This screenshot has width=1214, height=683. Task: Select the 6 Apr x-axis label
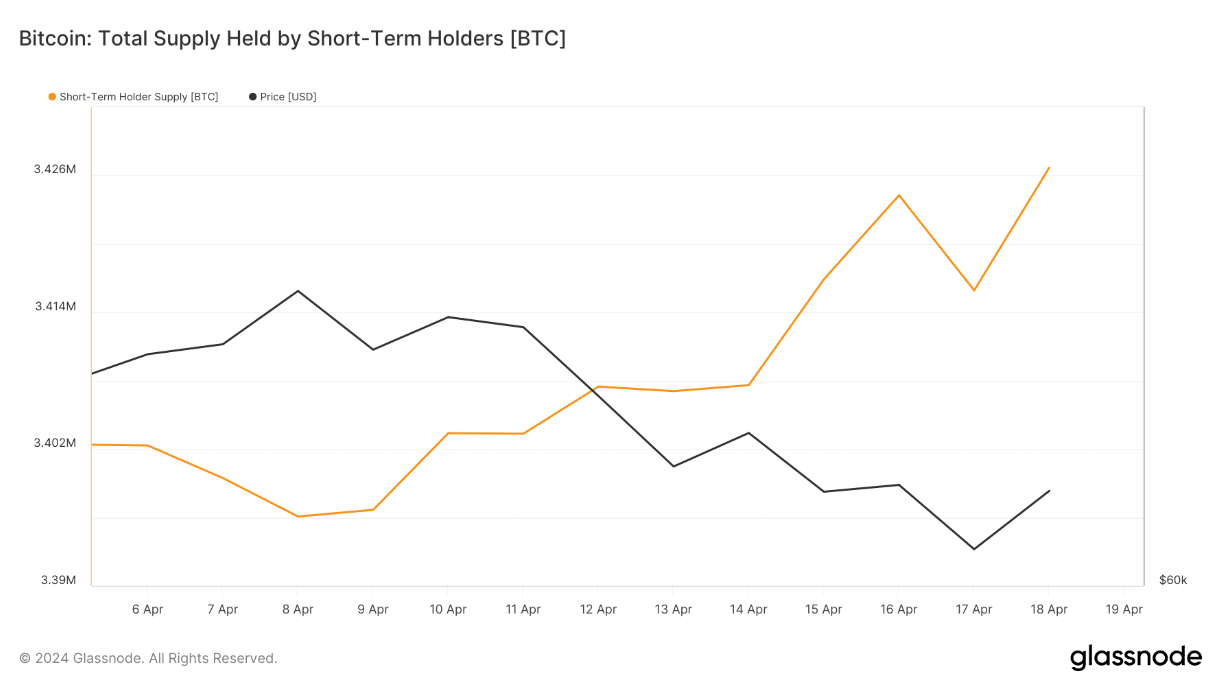pos(147,609)
